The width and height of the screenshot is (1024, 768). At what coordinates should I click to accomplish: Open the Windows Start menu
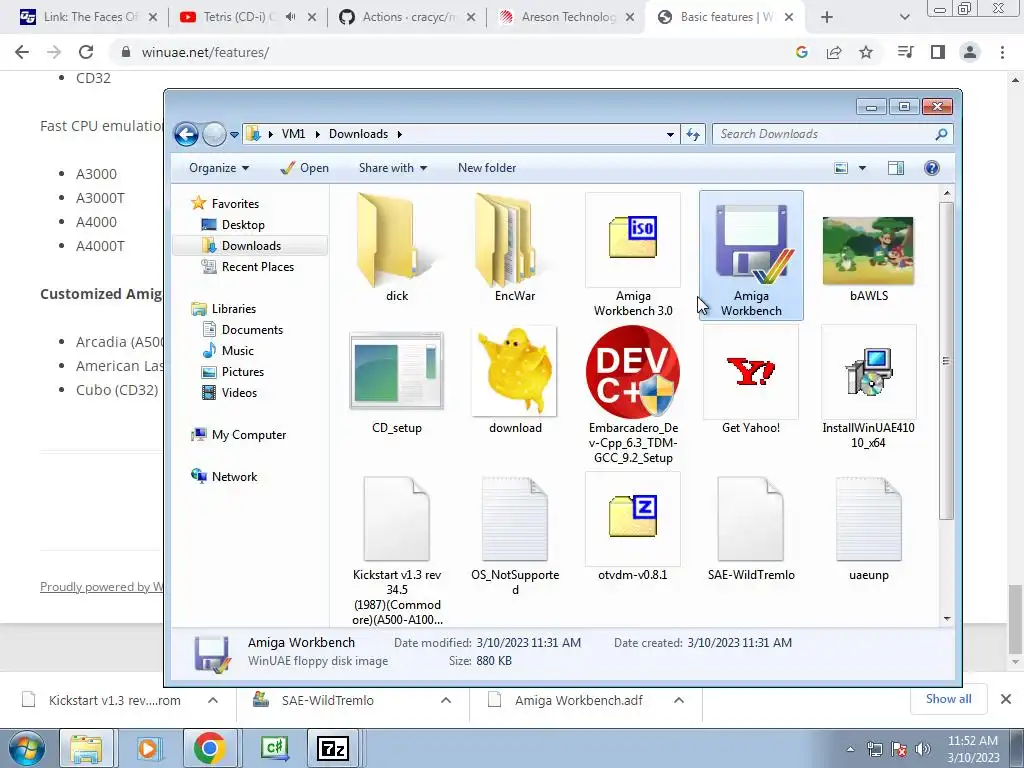[x=26, y=748]
